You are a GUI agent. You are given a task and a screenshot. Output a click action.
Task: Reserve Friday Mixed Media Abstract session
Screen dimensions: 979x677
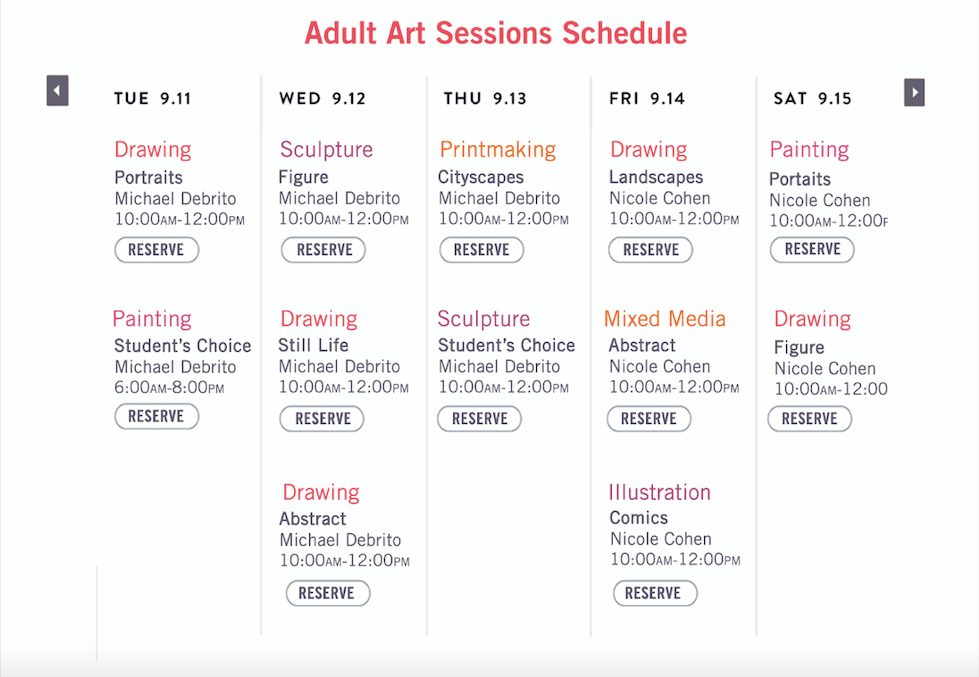coord(649,418)
